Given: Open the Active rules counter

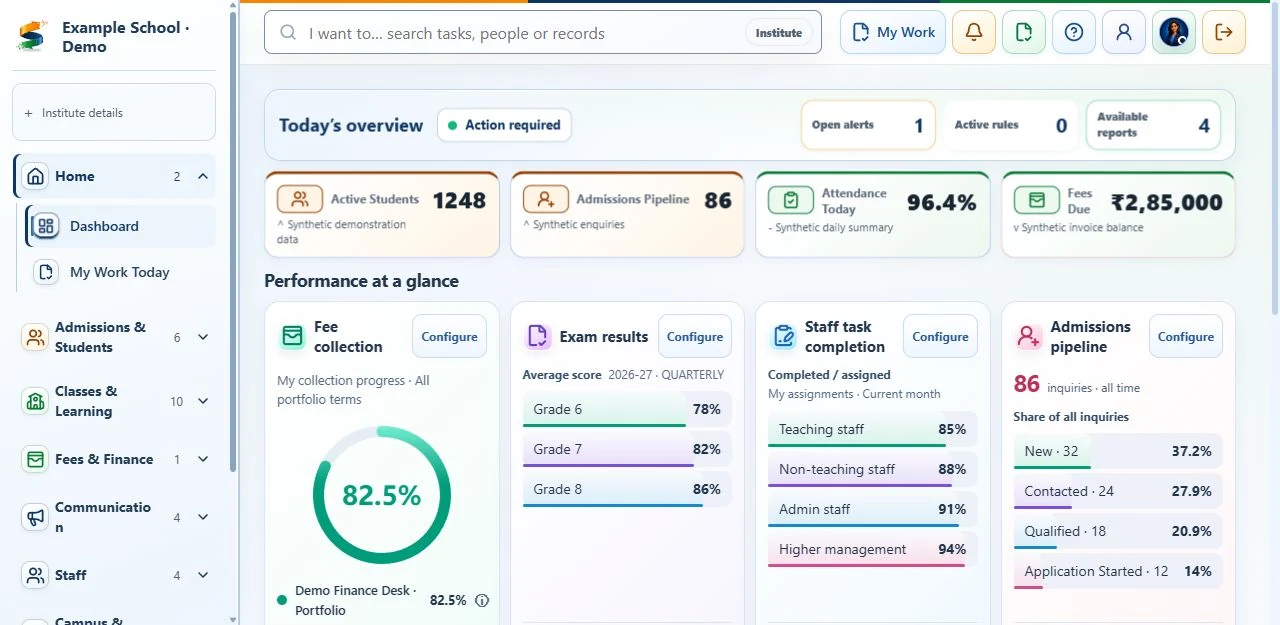Looking at the screenshot, I should click(x=1011, y=125).
